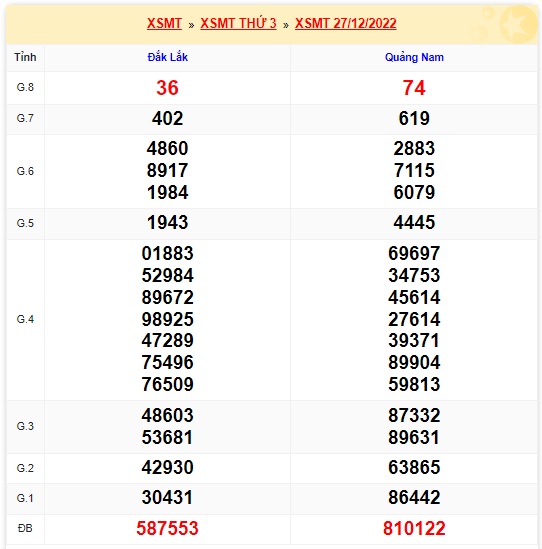
Task: Select G.2 number 63865
Action: (414, 468)
